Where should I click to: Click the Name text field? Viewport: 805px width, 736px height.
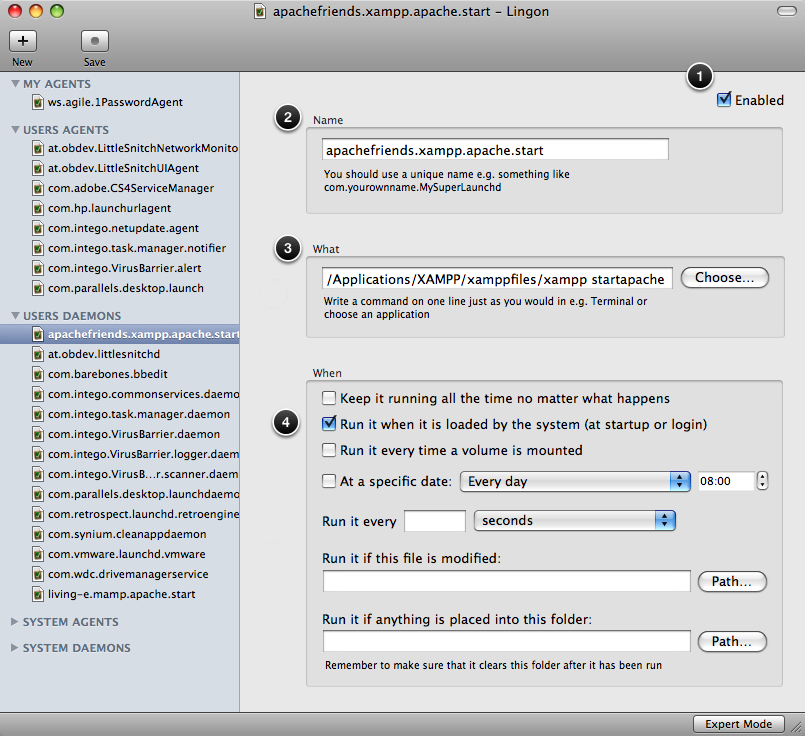coord(495,150)
